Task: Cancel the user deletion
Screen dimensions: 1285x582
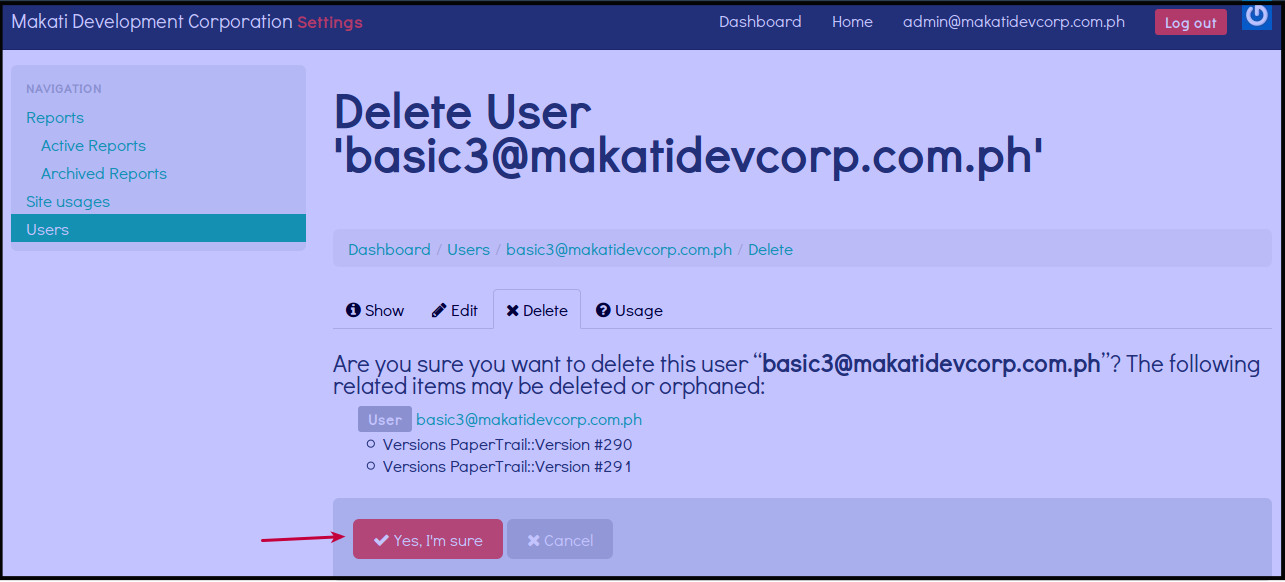Action: pos(560,540)
